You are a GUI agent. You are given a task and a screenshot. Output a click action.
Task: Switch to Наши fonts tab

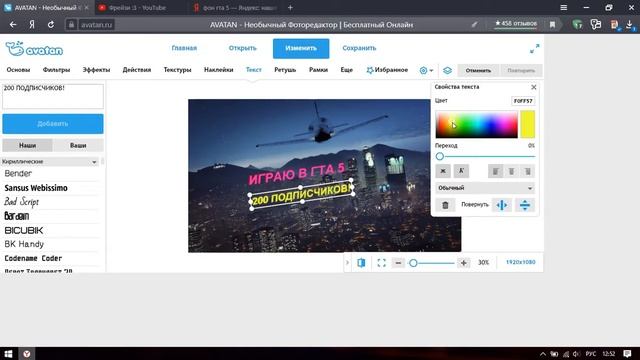click(x=27, y=145)
